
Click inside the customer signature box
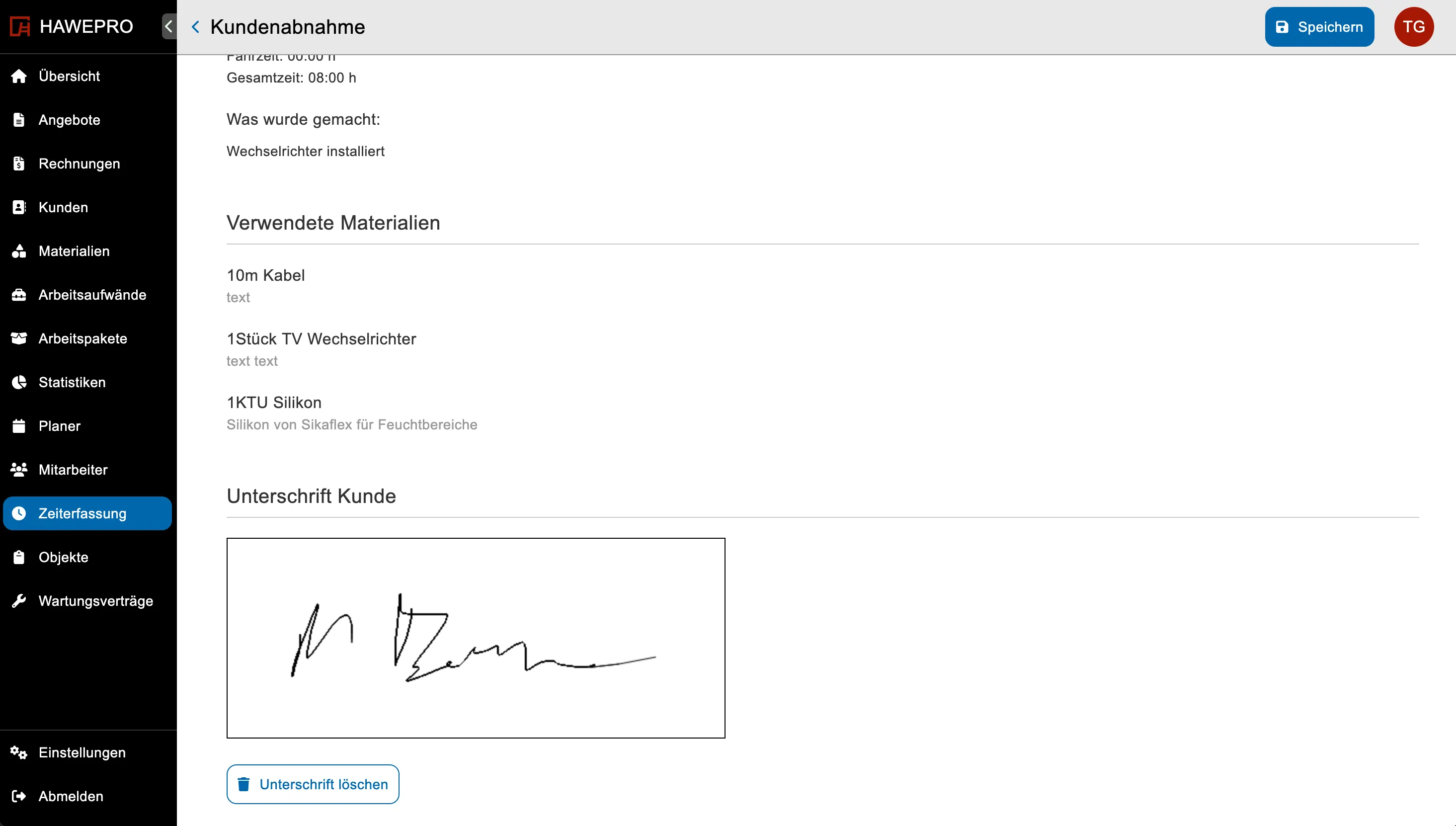pyautogui.click(x=476, y=638)
